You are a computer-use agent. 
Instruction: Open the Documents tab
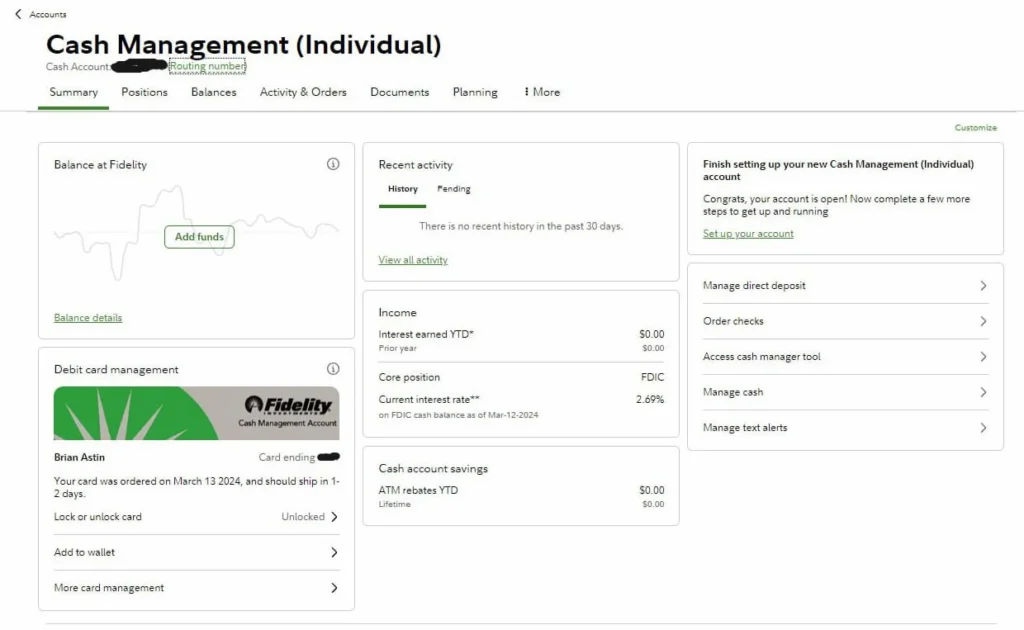point(400,92)
